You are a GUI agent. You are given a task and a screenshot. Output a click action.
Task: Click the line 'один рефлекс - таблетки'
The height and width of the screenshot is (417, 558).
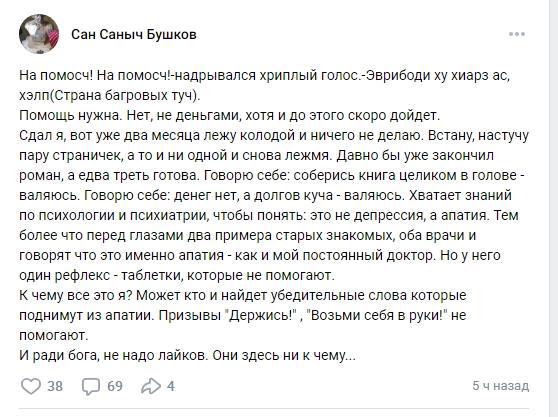(177, 275)
